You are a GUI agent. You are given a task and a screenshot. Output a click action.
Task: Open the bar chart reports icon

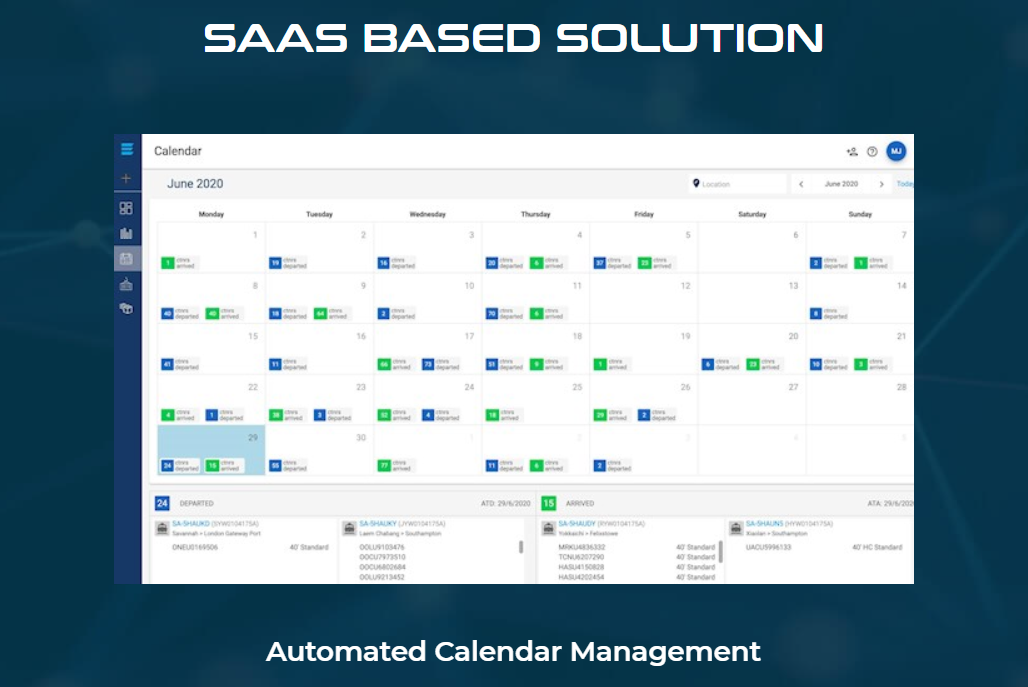(x=126, y=233)
